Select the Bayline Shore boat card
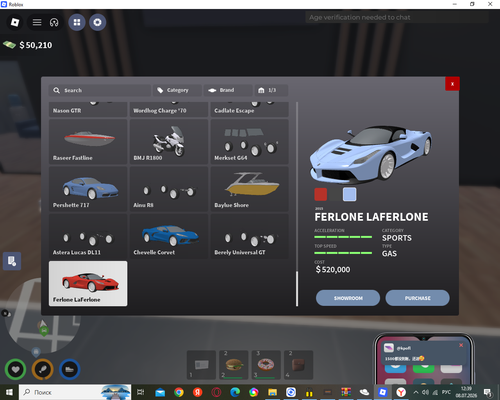Screen dimensions: 500x400 point(249,189)
